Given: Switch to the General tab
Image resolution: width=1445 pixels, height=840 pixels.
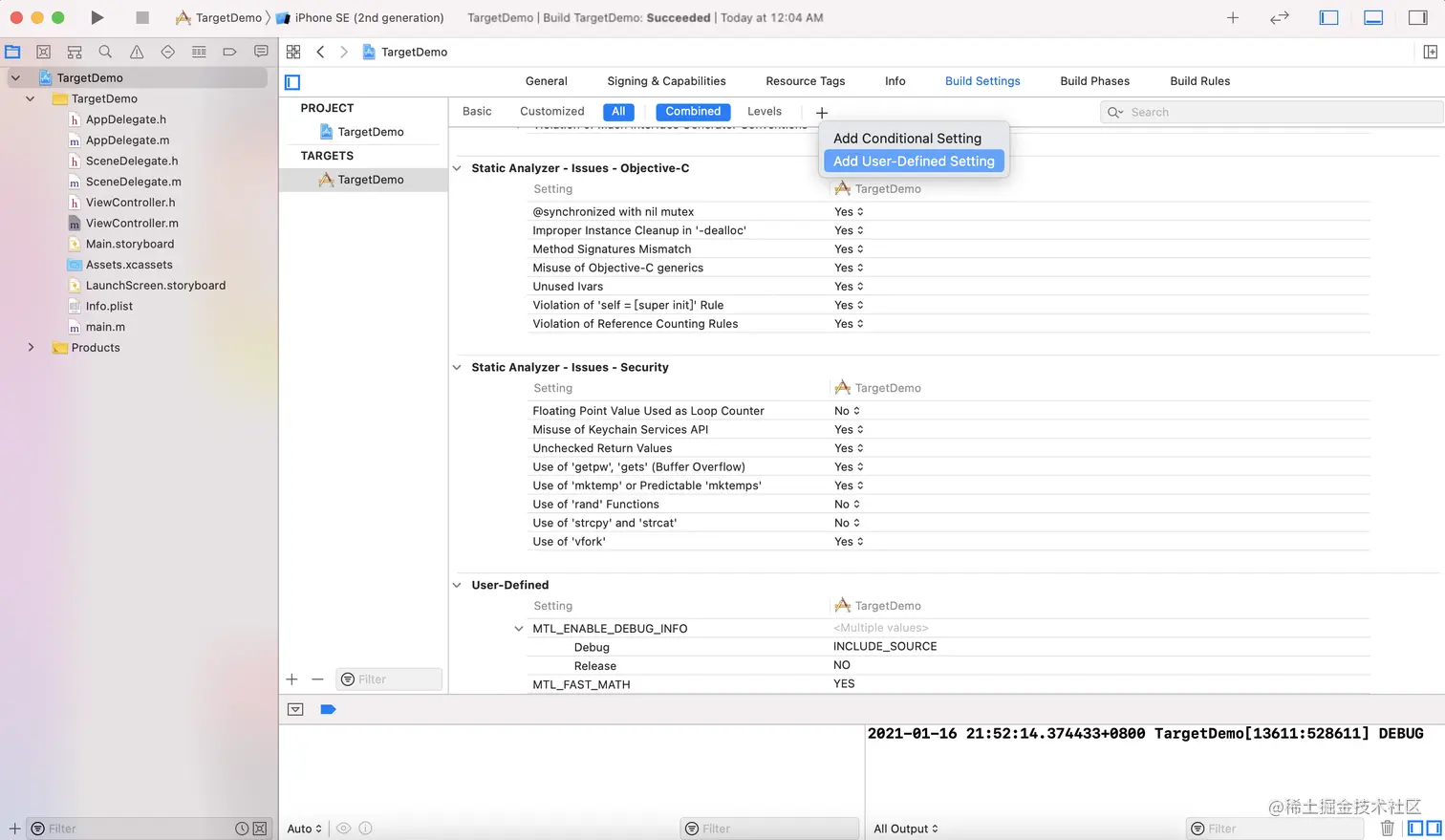Looking at the screenshot, I should coord(546,81).
